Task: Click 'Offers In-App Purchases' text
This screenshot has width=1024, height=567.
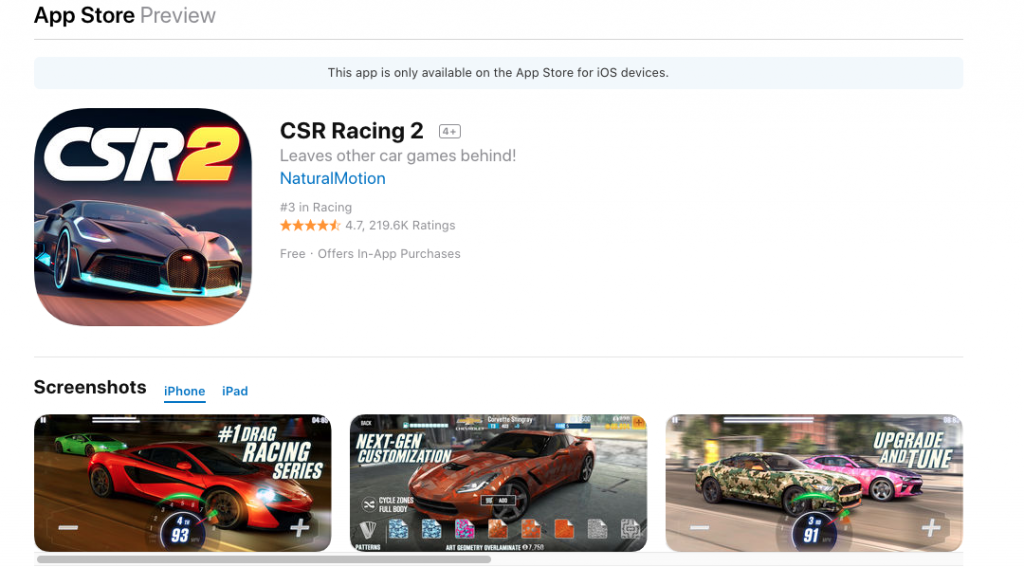Action: [389, 253]
